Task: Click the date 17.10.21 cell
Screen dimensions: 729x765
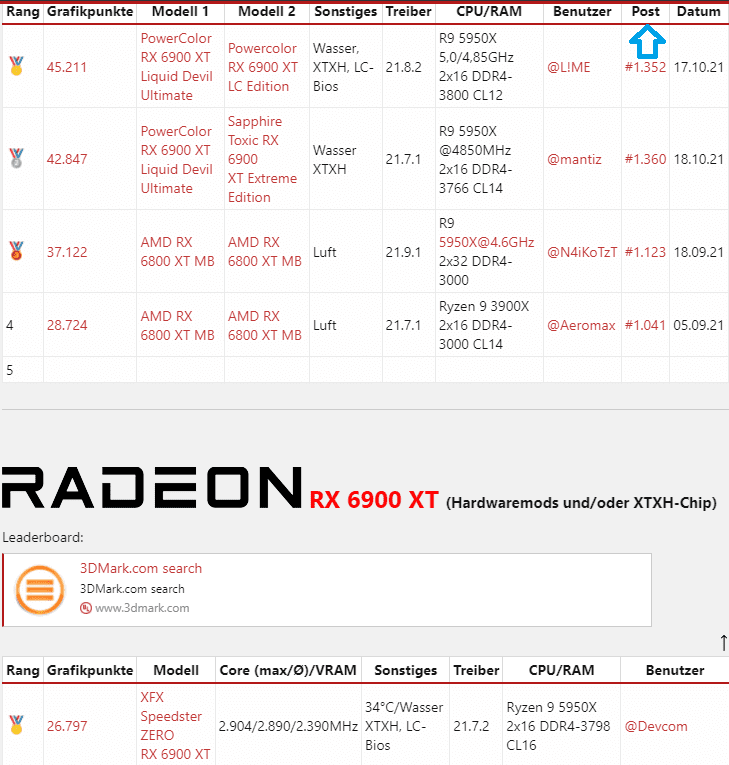Action: tap(698, 67)
